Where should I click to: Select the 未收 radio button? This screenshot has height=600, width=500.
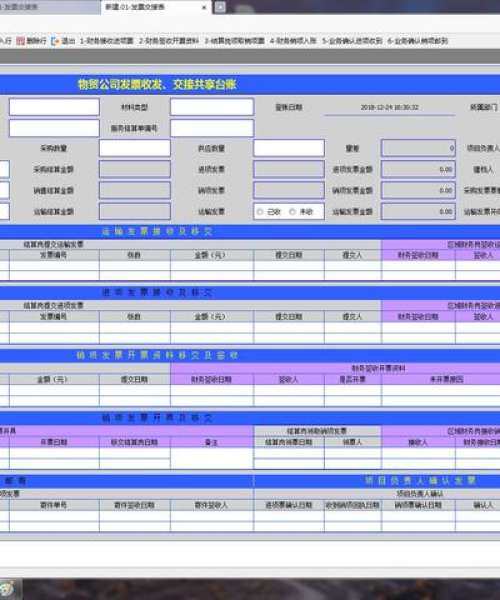[292, 212]
